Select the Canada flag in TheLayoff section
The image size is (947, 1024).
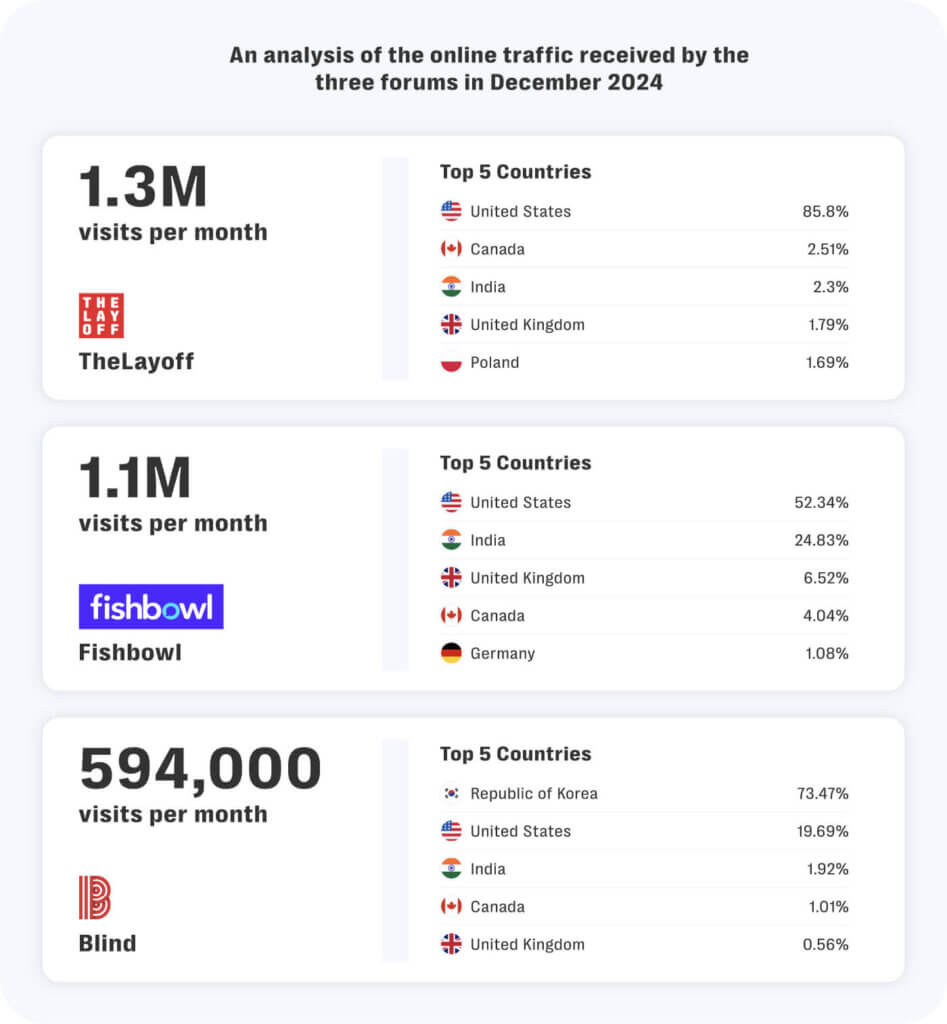[x=450, y=248]
